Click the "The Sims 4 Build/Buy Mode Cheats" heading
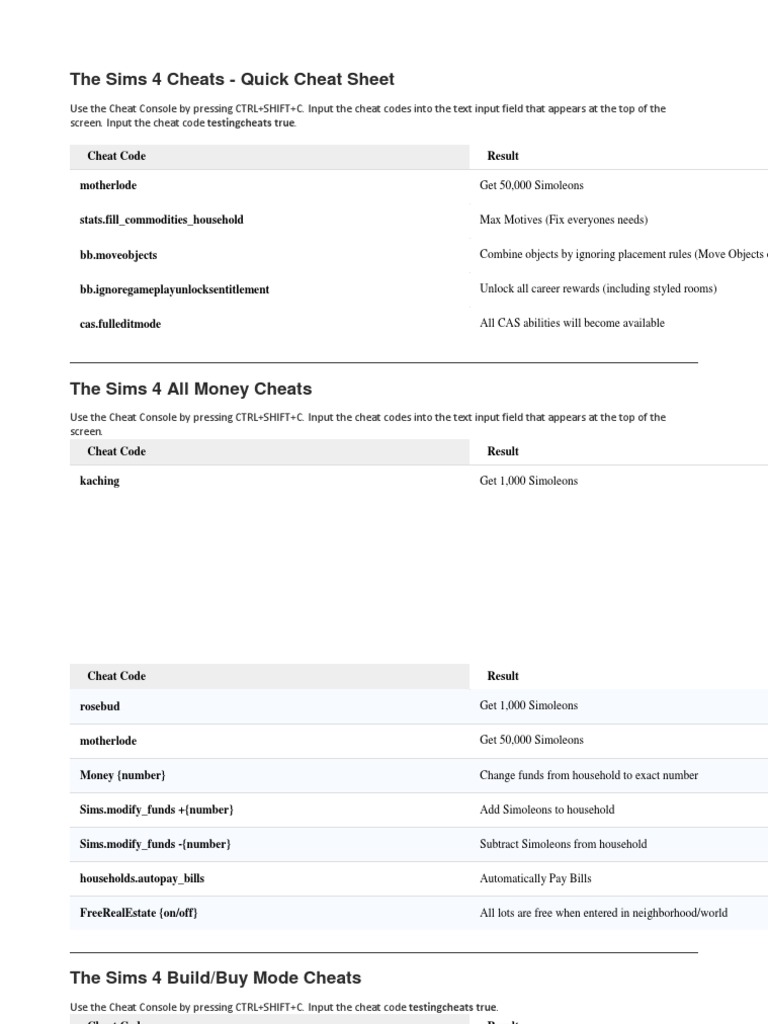This screenshot has width=768, height=1024. click(x=215, y=977)
